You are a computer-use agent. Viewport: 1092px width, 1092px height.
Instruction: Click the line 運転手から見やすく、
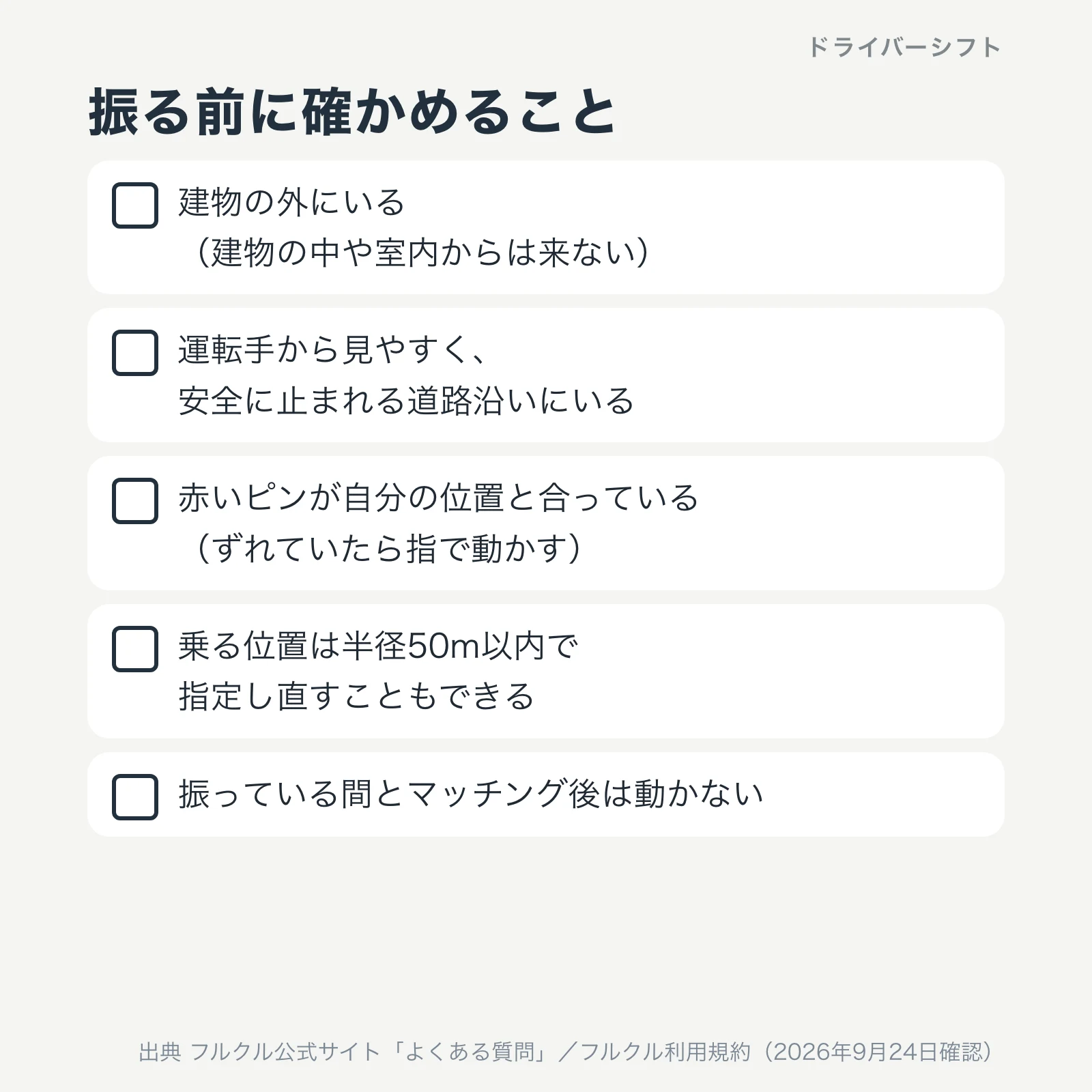(333, 350)
